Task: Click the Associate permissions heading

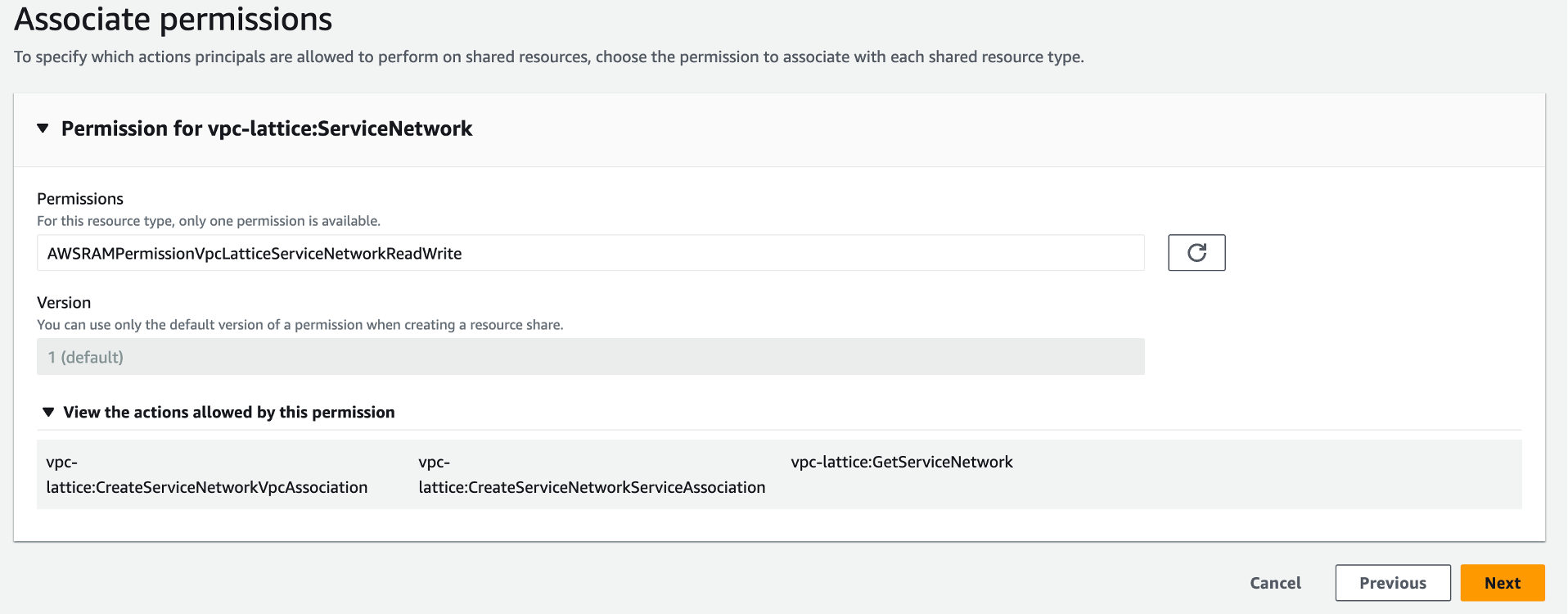Action: coord(173,20)
